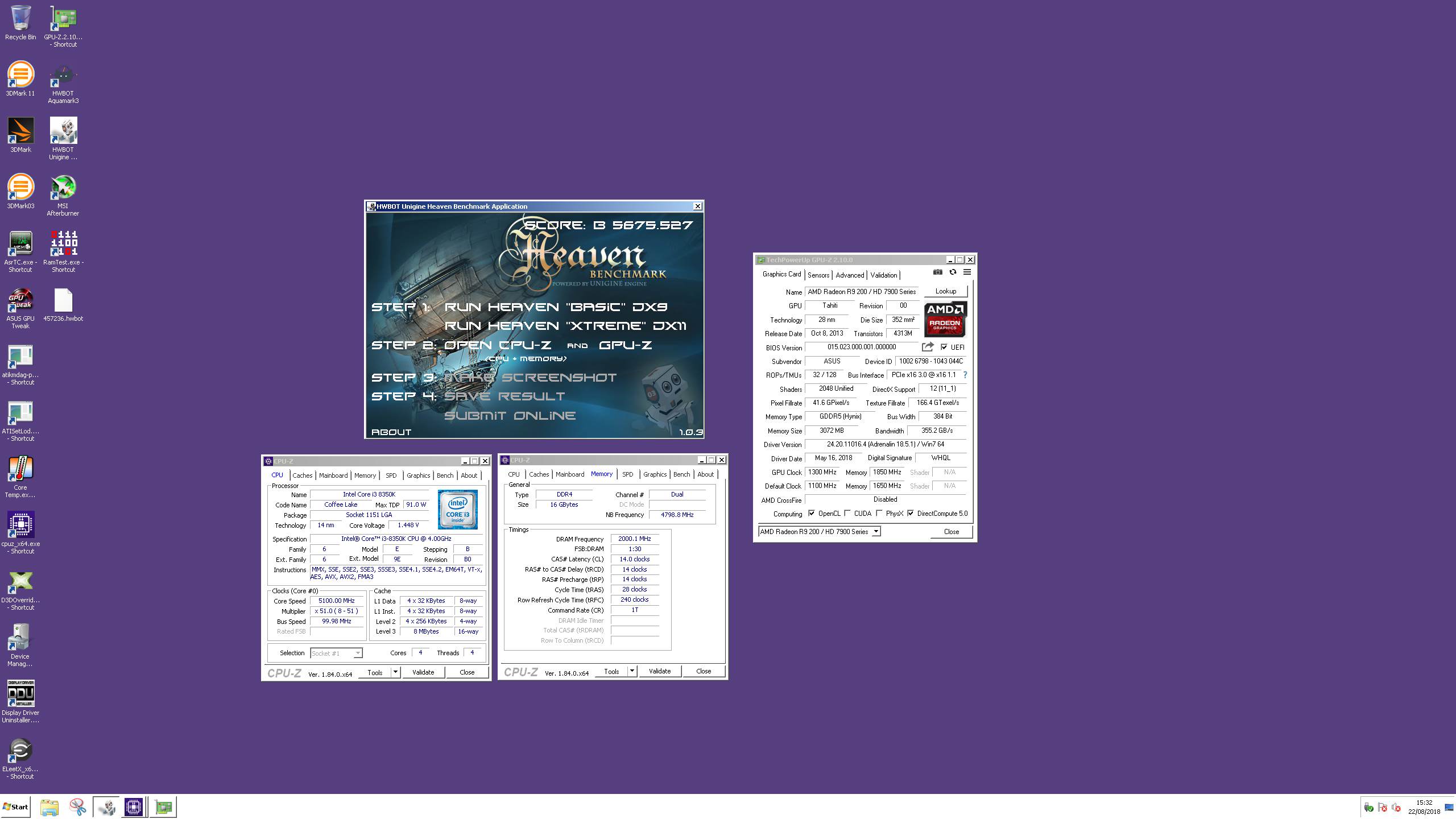Expand Tools dropdown arrow in CPU-Z CPU window
The height and width of the screenshot is (819, 1456).
395,672
